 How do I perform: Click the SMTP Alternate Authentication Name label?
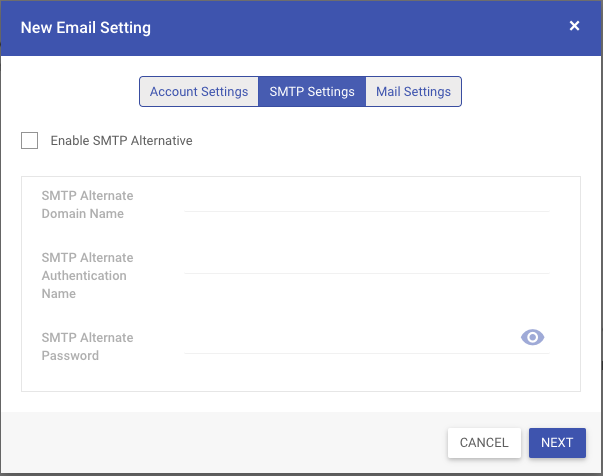click(87, 275)
